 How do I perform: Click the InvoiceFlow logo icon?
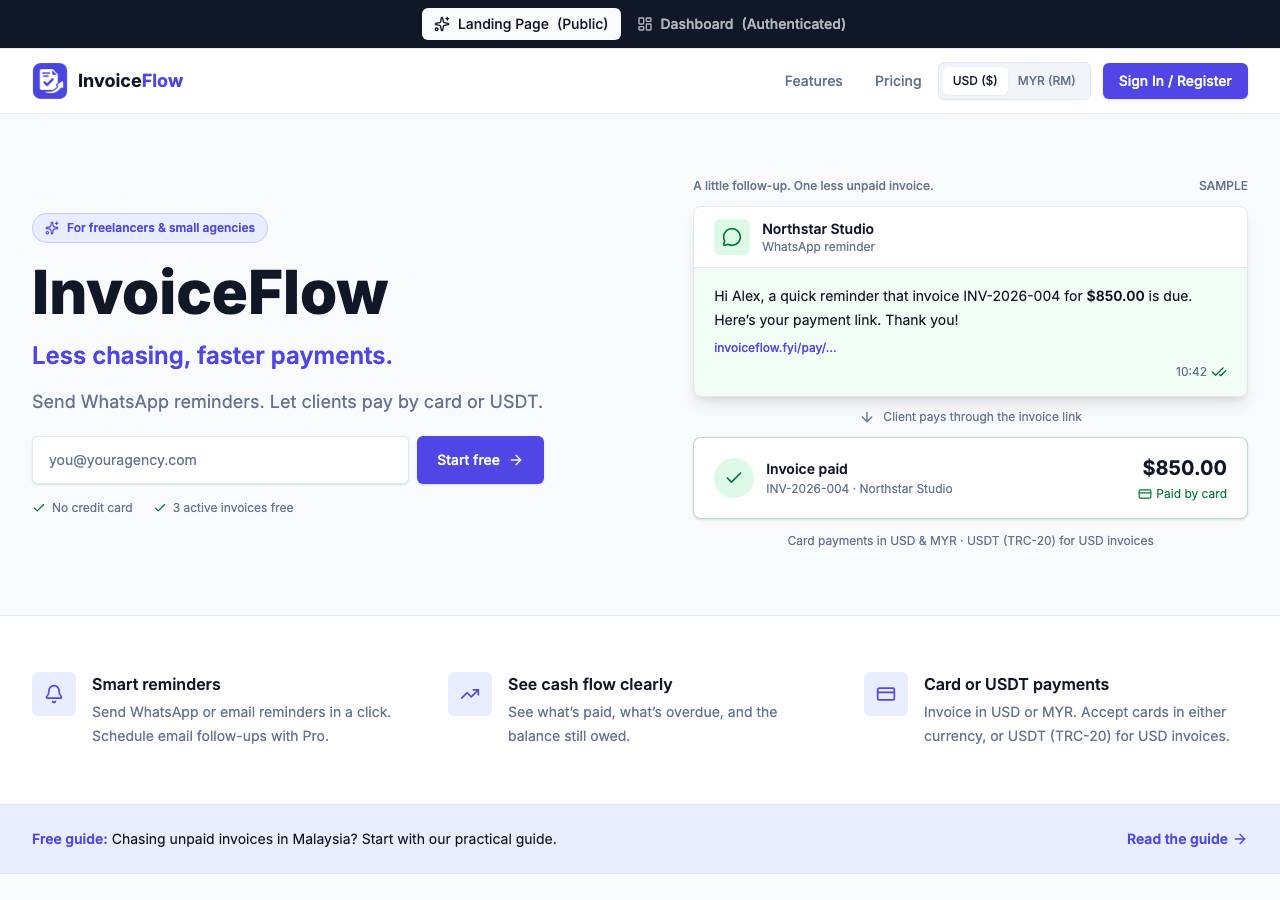[x=50, y=81]
